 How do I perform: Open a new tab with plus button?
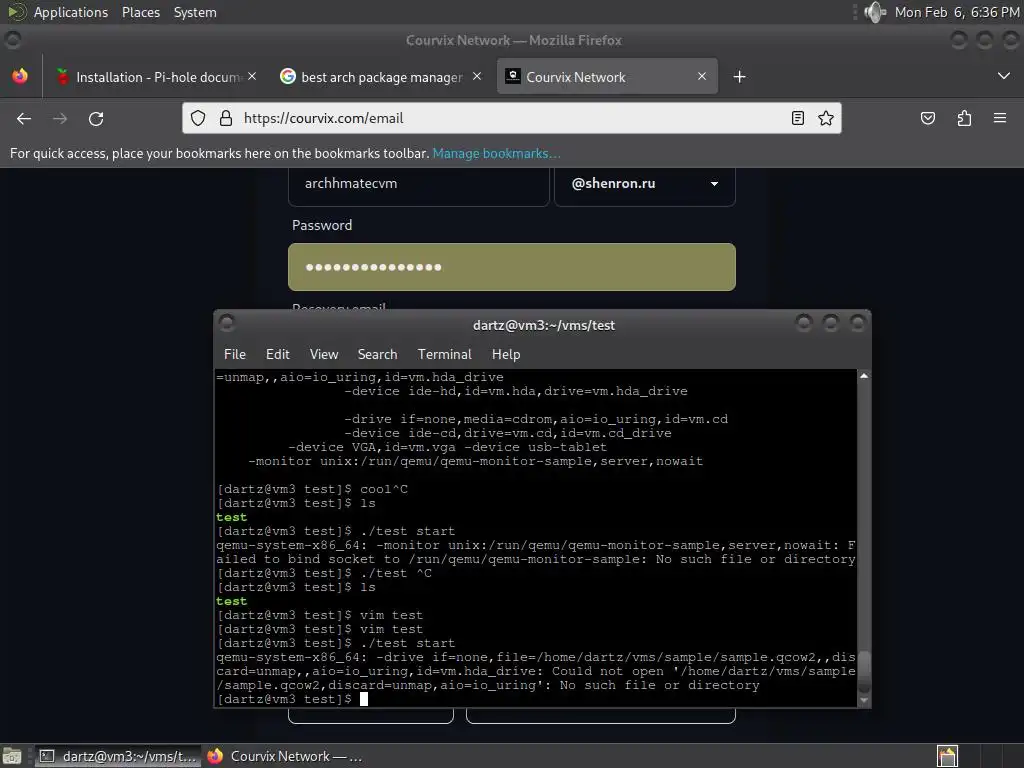pos(739,77)
